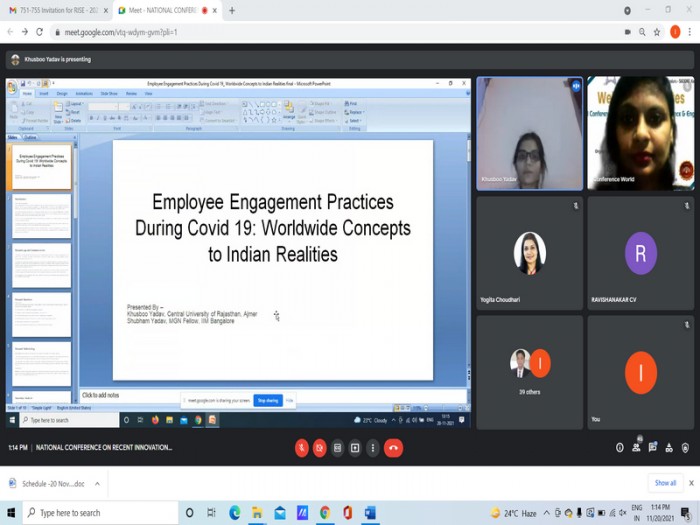Image resolution: width=700 pixels, height=525 pixels.
Task: Open the chat with everyone panel
Action: [652, 448]
